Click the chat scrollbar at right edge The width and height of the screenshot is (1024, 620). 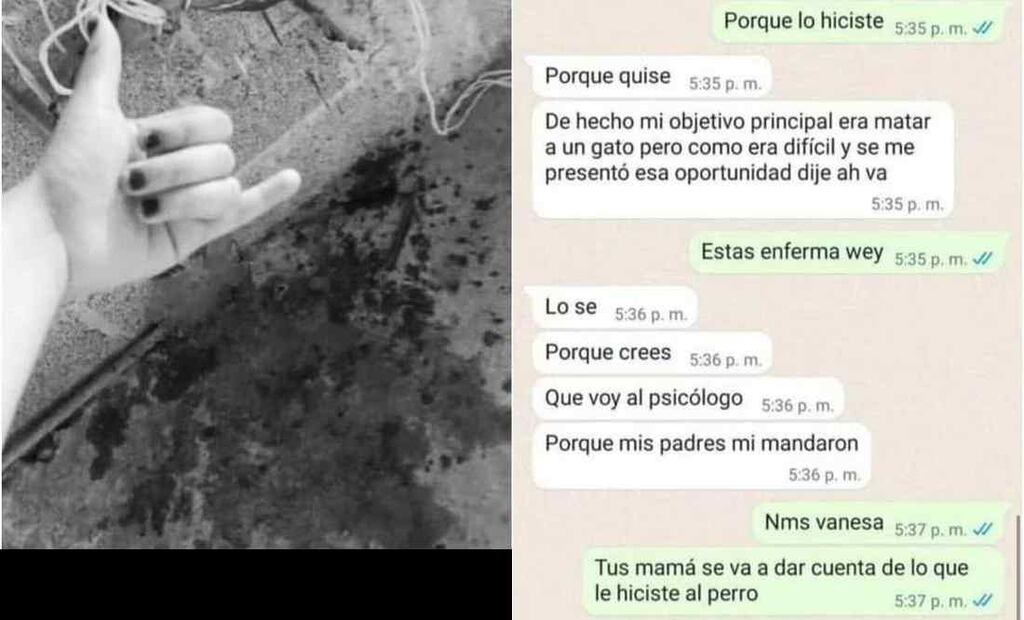pyautogui.click(x=1017, y=566)
